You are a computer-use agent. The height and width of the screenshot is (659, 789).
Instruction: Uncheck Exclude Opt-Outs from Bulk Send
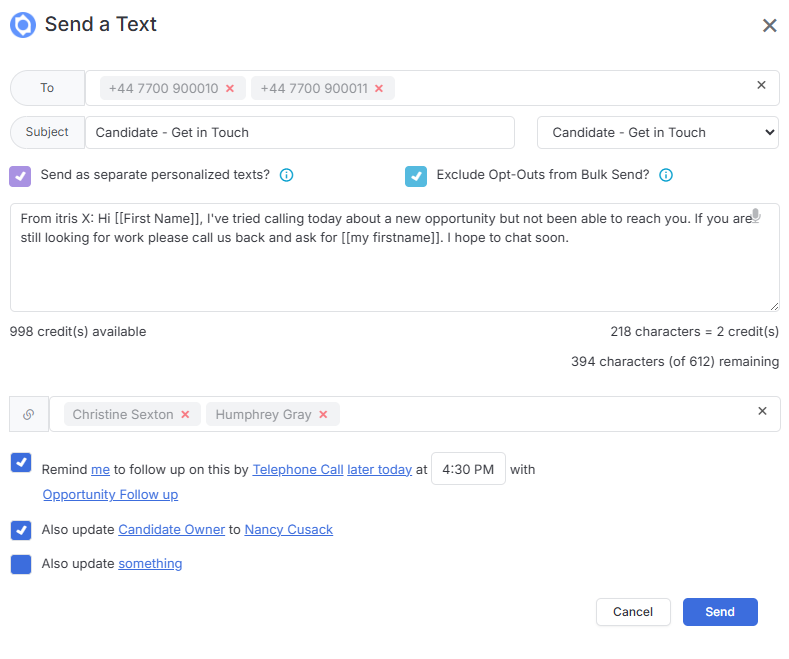point(416,177)
